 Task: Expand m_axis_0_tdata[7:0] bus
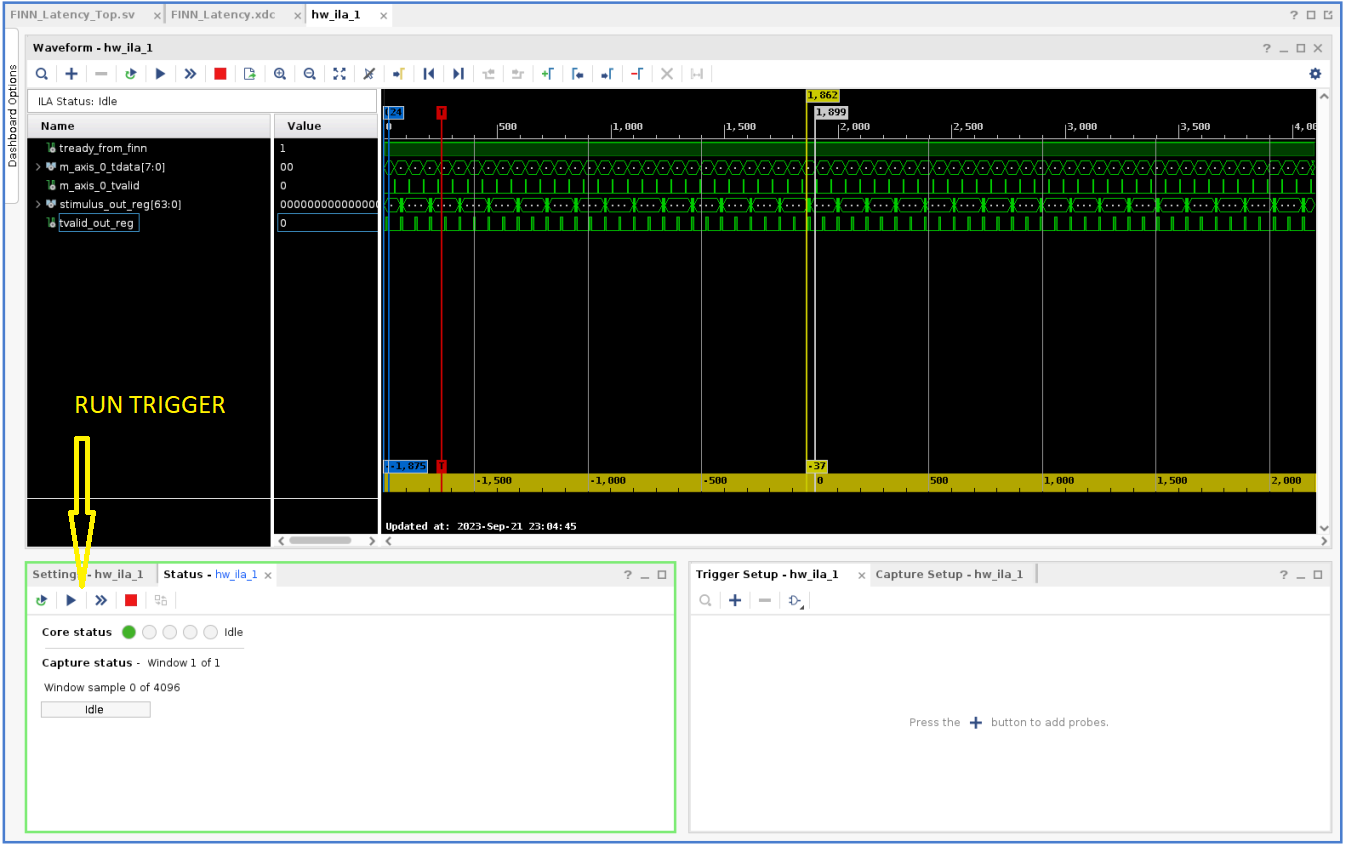coord(38,167)
